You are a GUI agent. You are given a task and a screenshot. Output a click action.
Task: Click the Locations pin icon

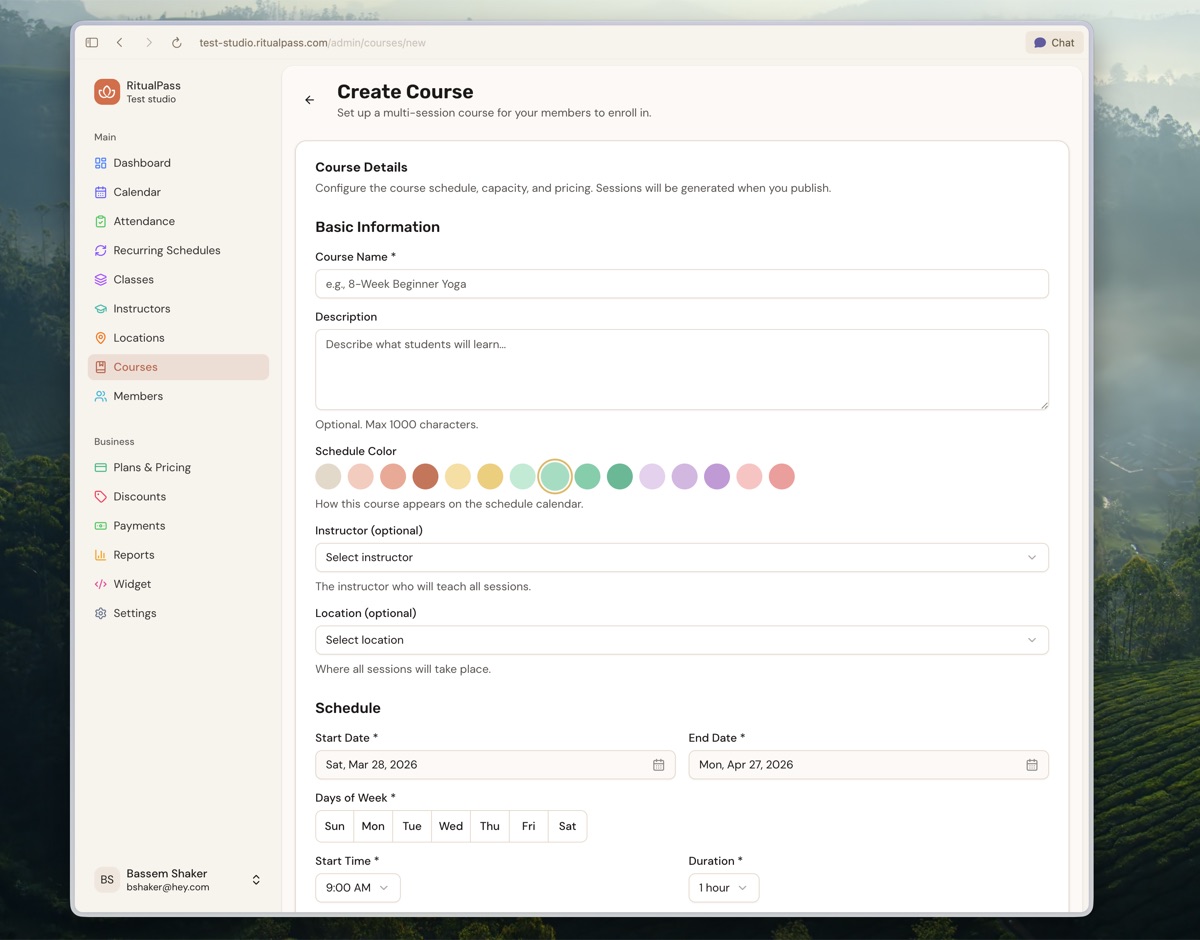[100, 338]
